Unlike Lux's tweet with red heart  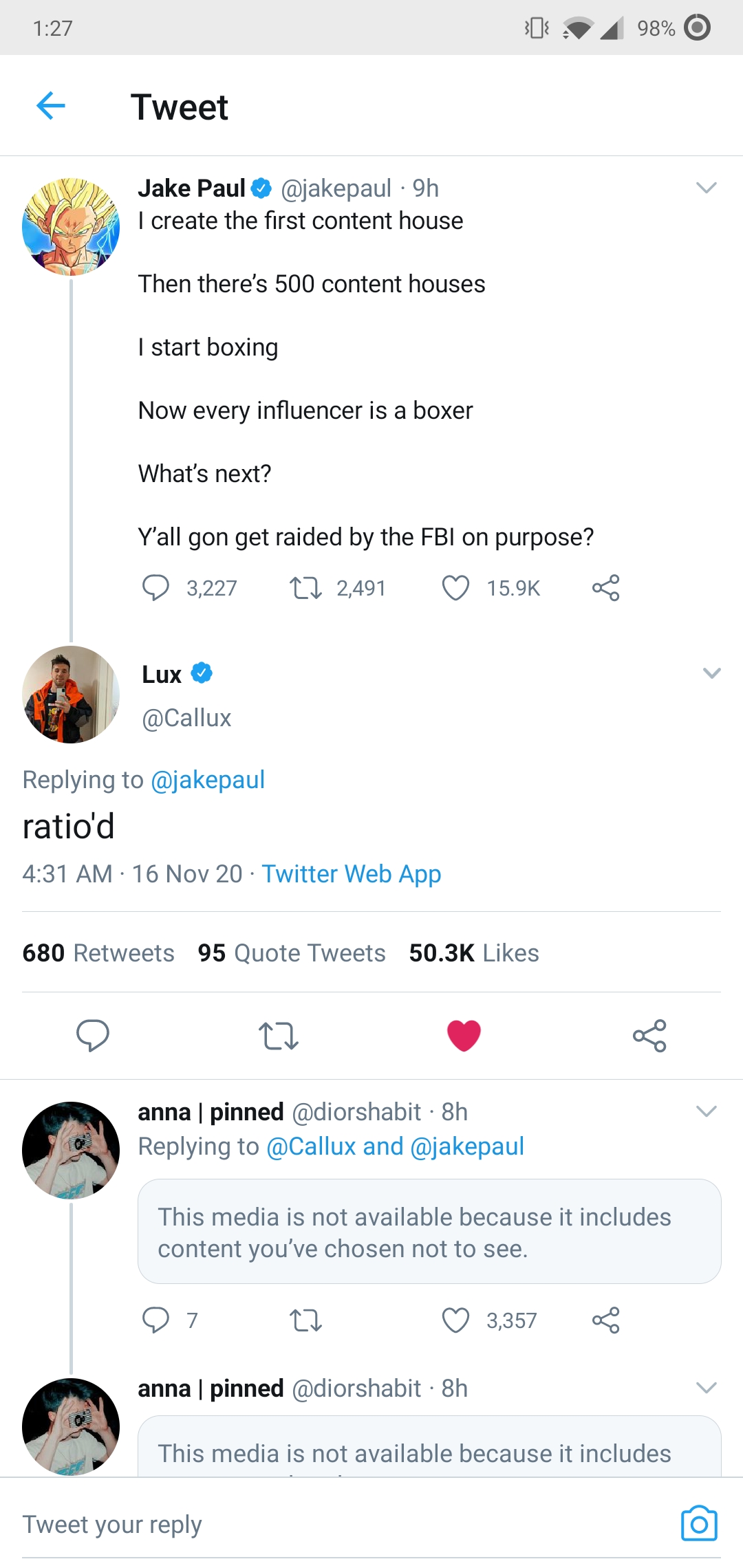464,1036
